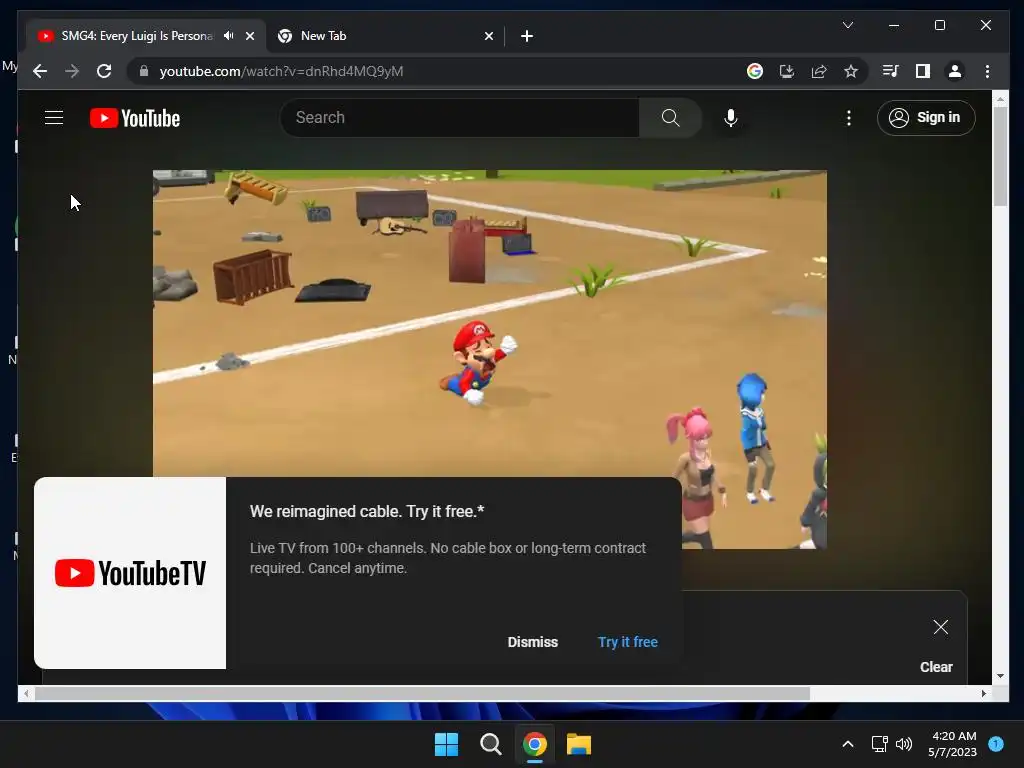Open a new browser tab
Screen dimensions: 1024x768
pyautogui.click(x=527, y=36)
